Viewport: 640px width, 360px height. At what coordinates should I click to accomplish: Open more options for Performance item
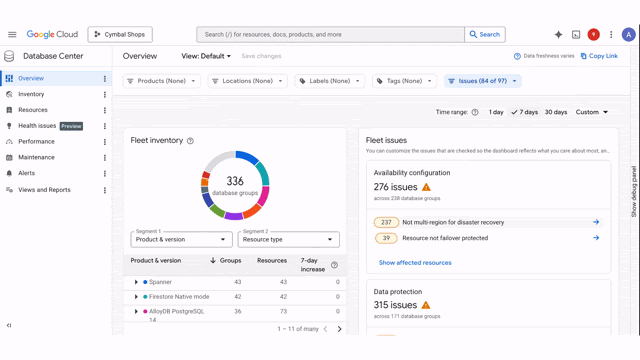(104, 142)
